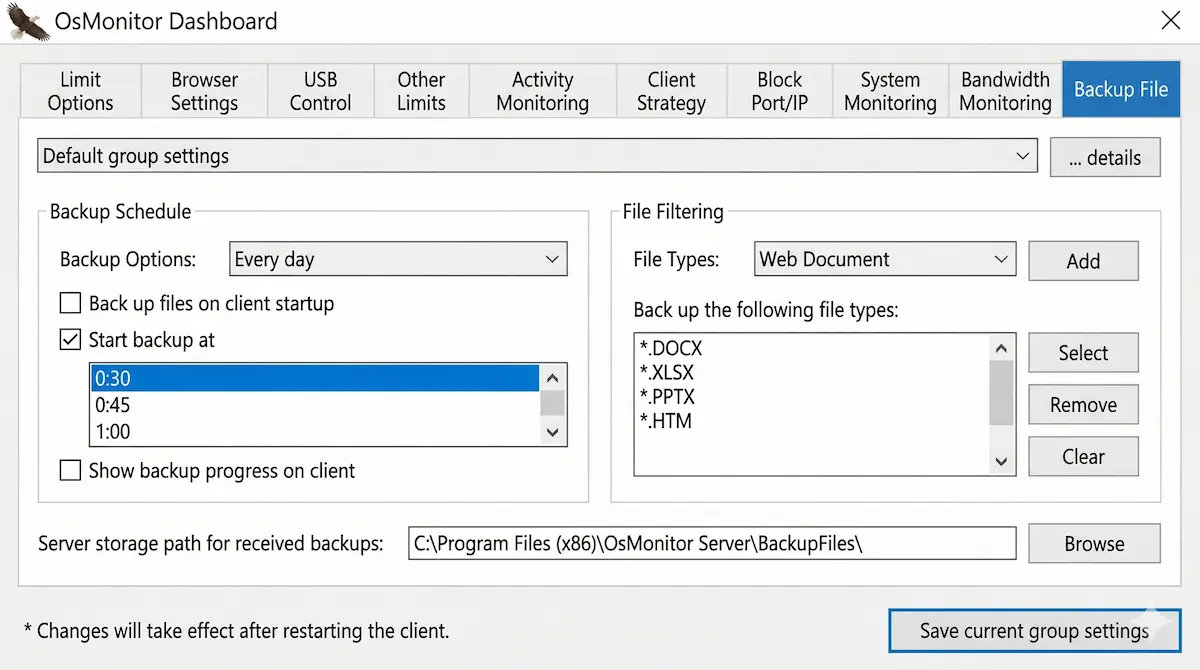Enable backing up files on client startup
Screen dimensions: 1200x670
(x=70, y=303)
